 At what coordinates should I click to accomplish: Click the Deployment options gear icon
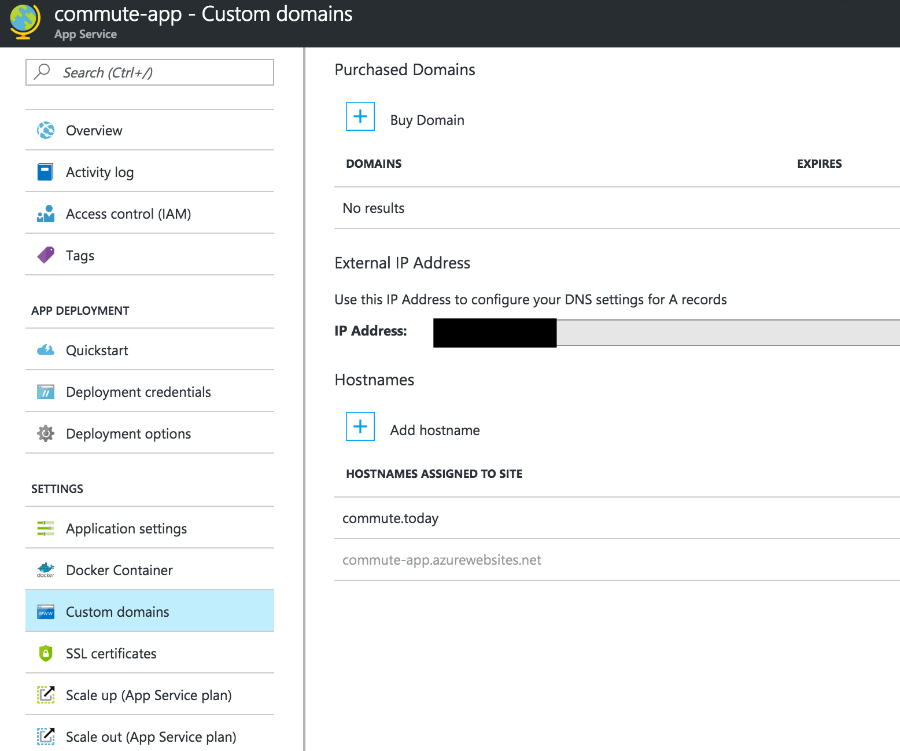click(x=45, y=433)
